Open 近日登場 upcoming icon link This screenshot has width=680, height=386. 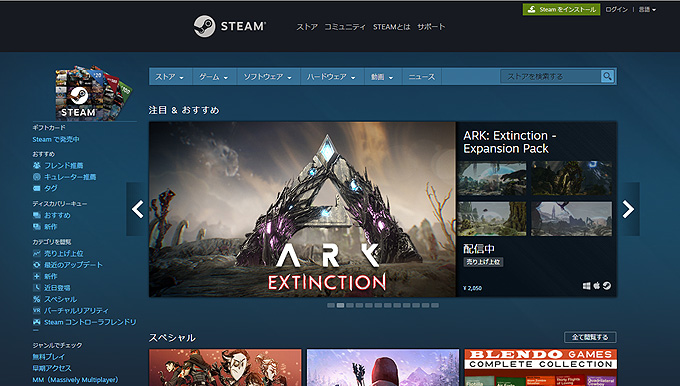[36, 288]
